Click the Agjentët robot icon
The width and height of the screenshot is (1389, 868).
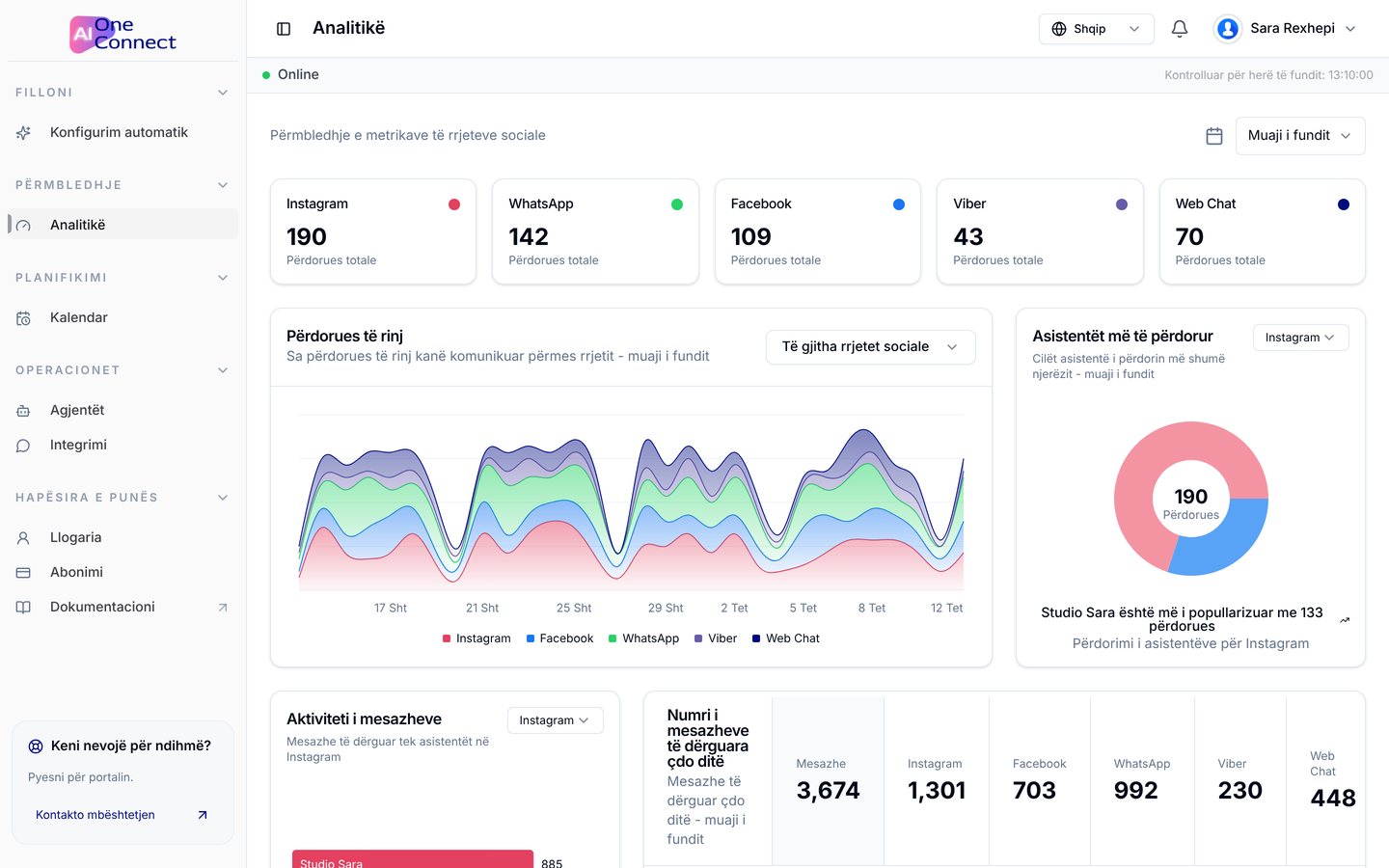pyautogui.click(x=23, y=411)
